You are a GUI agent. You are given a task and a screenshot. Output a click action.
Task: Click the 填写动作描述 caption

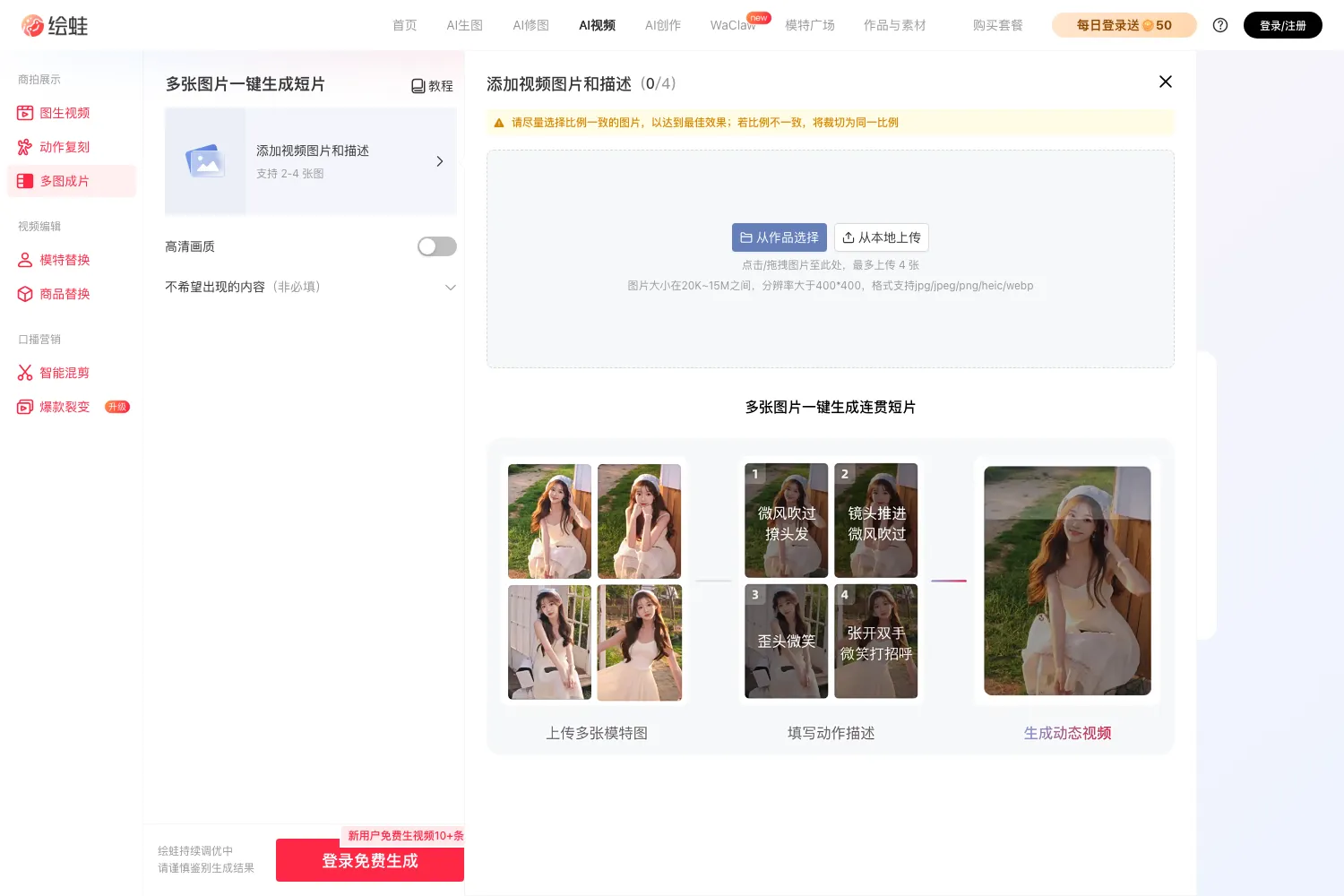[x=831, y=733]
